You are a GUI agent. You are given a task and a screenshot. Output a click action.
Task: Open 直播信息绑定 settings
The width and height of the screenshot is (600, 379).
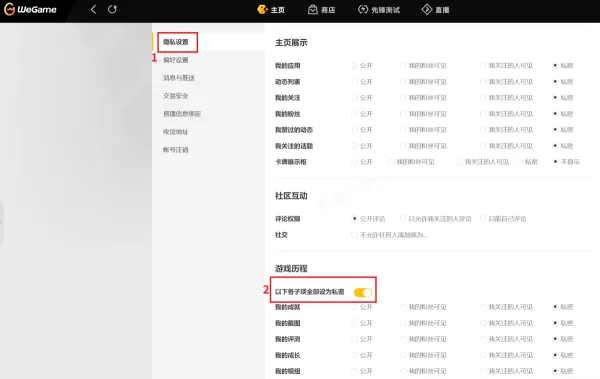coord(182,114)
